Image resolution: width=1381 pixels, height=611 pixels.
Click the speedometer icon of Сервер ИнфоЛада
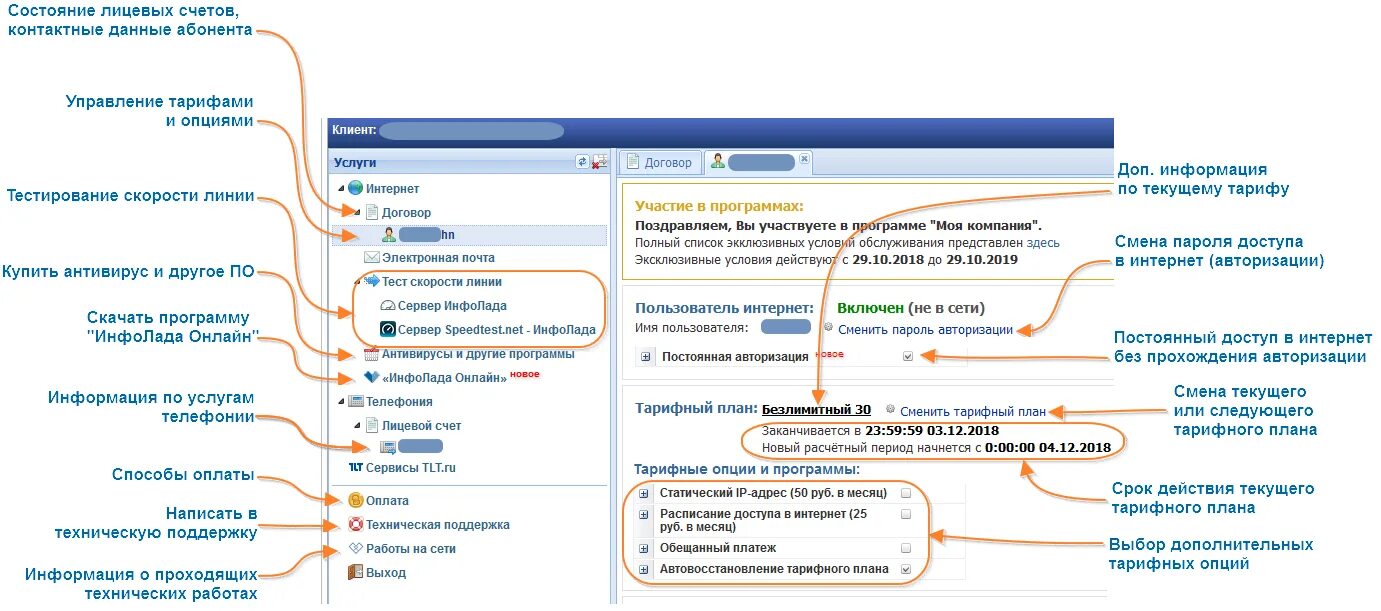(x=388, y=306)
